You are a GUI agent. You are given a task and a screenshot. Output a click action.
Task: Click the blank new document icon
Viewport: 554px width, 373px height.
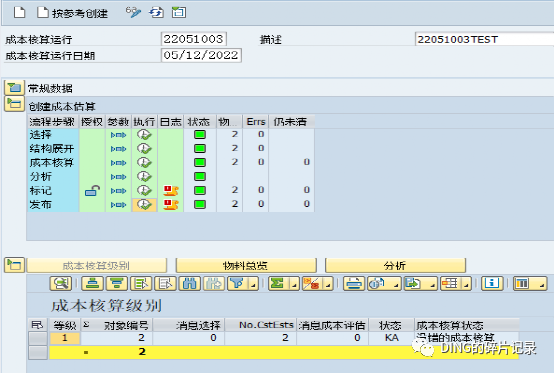(x=19, y=13)
